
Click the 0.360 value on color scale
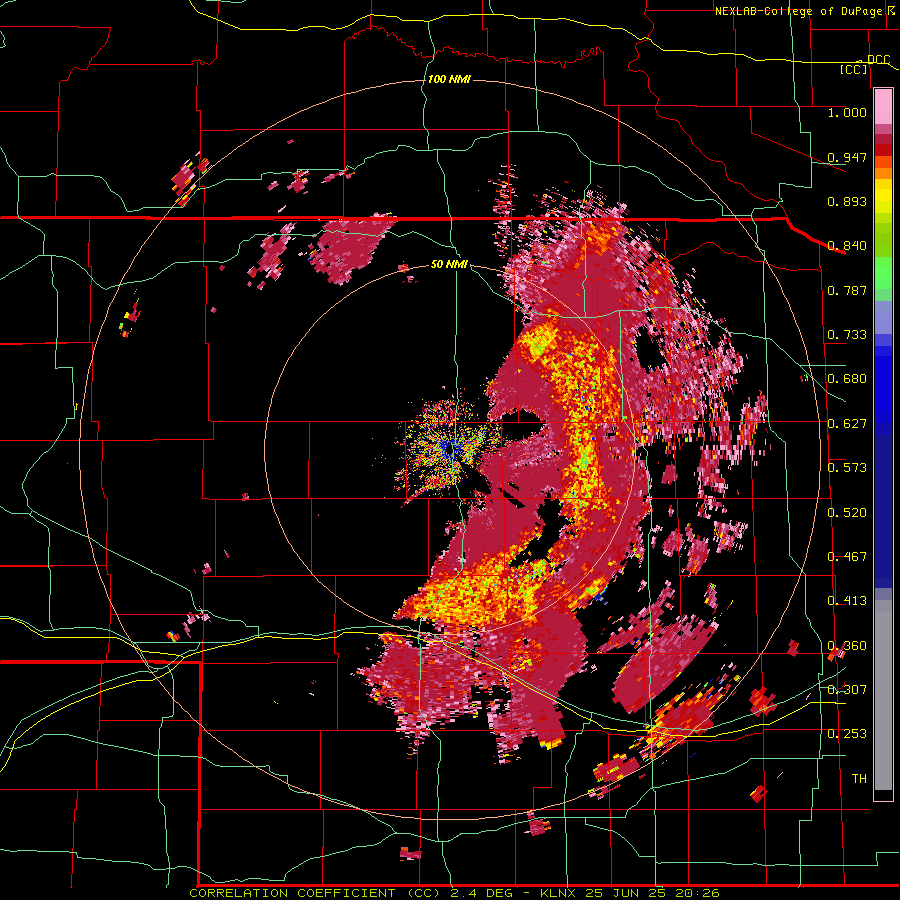(847, 646)
